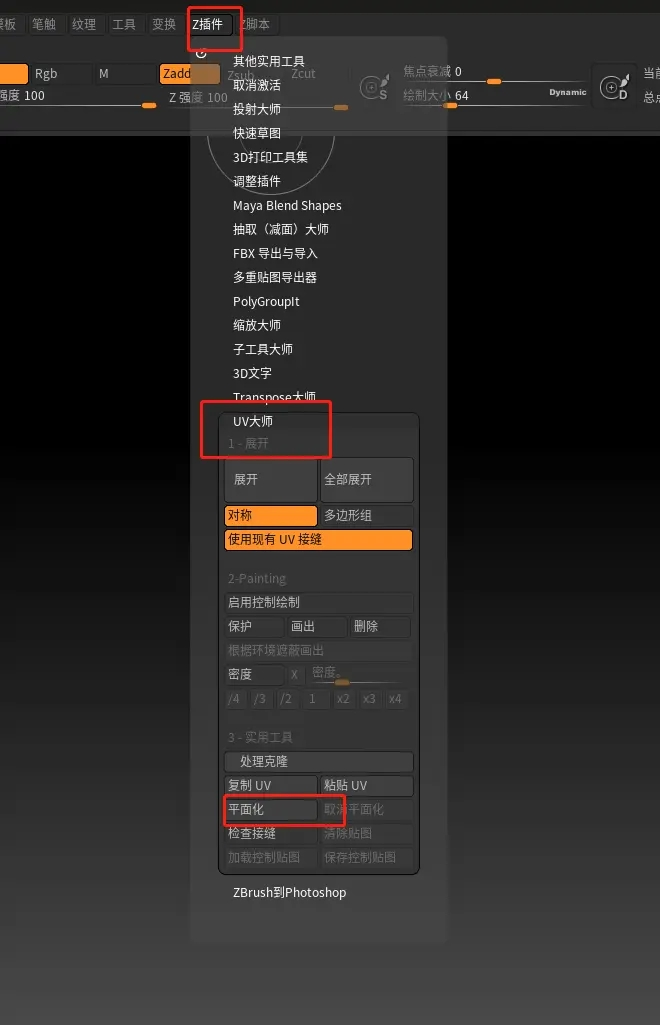This screenshot has width=660, height=1025.
Task: Click the 粘贴 UV button
Action: point(367,786)
